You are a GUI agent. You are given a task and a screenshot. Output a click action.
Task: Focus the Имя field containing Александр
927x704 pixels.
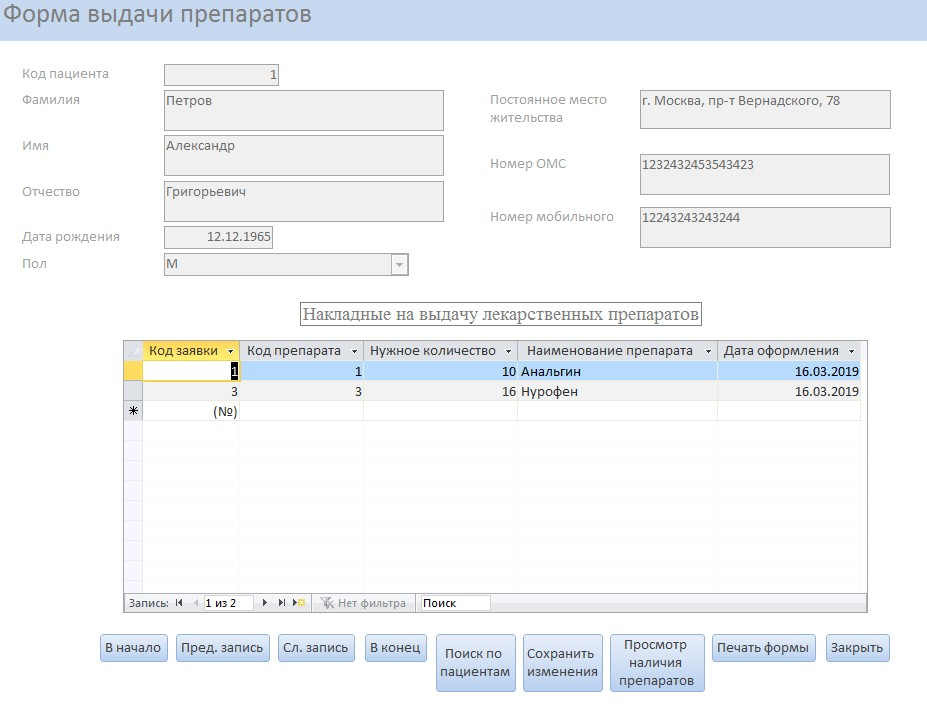click(304, 155)
